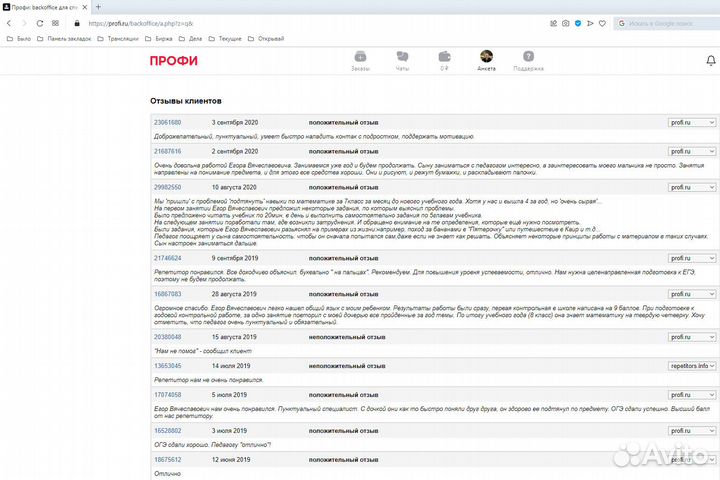This screenshot has height=480, width=720.
Task: Click the padlock site security icon
Action: click(77, 23)
